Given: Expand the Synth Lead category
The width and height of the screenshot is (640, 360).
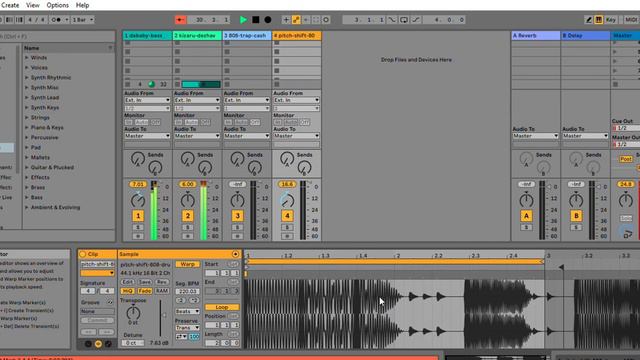Looking at the screenshot, I should point(27,98).
